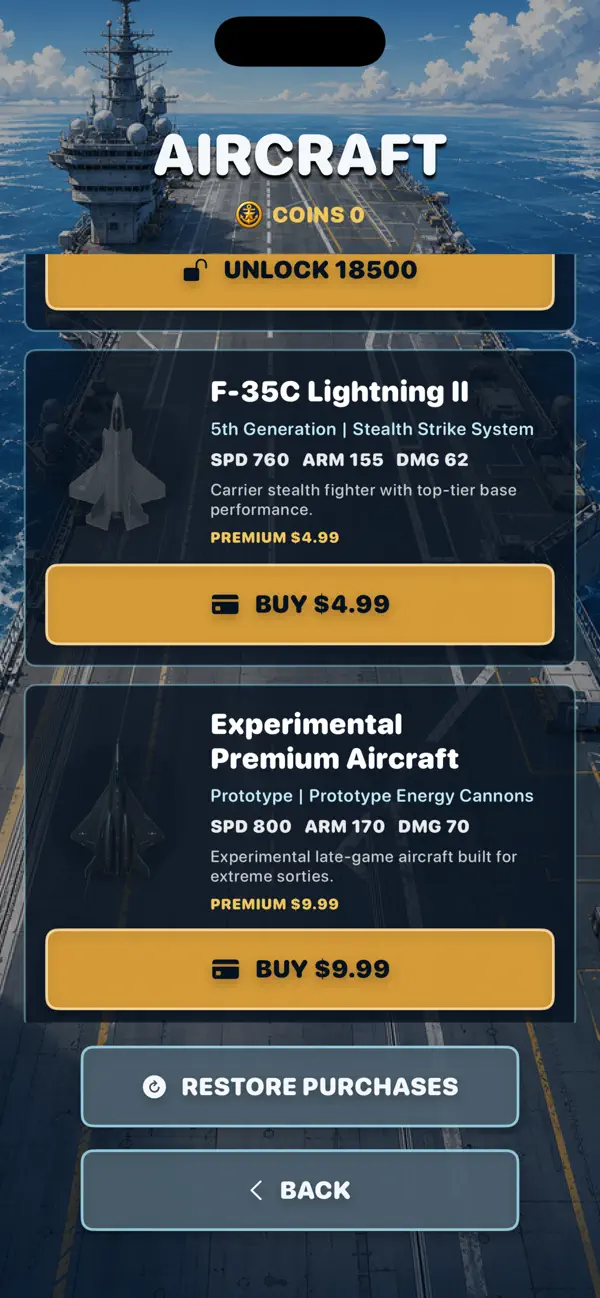The image size is (600, 1298).
Task: Click the PREMIUM $4.99 price label
Action: tap(275, 538)
